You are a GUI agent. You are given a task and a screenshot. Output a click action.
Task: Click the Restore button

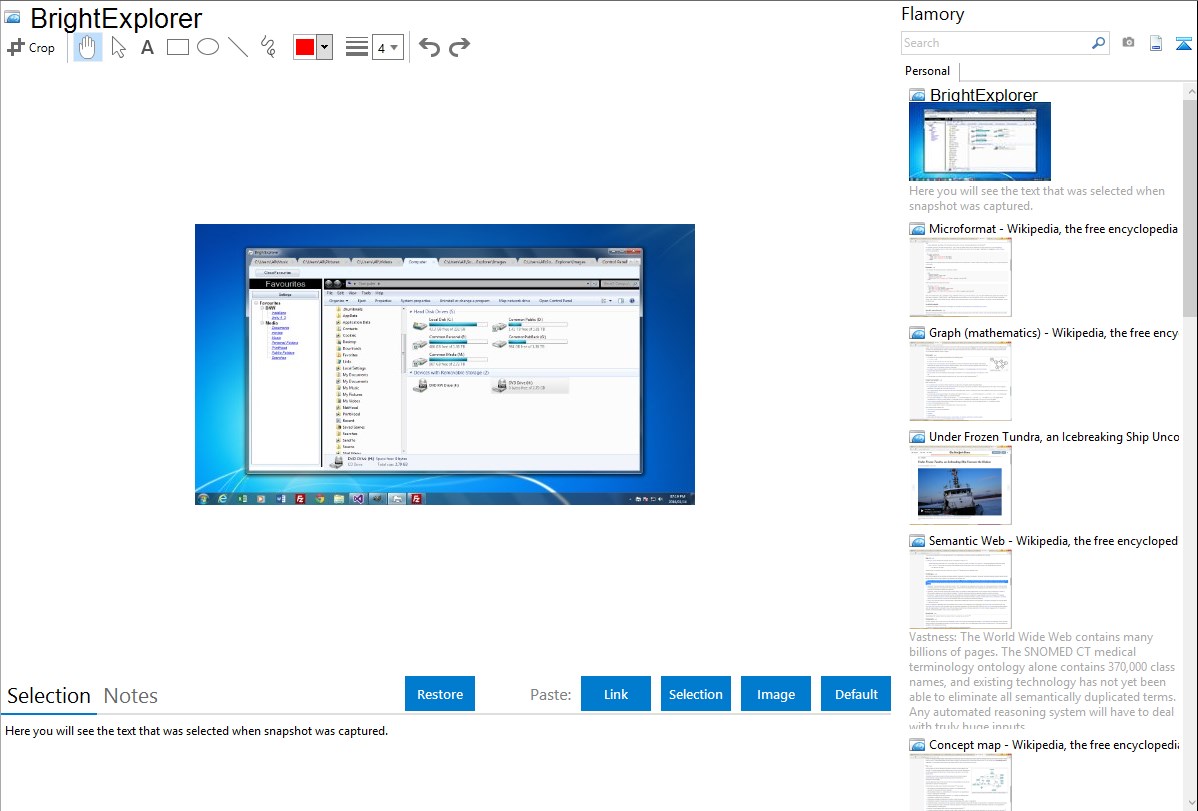click(440, 694)
